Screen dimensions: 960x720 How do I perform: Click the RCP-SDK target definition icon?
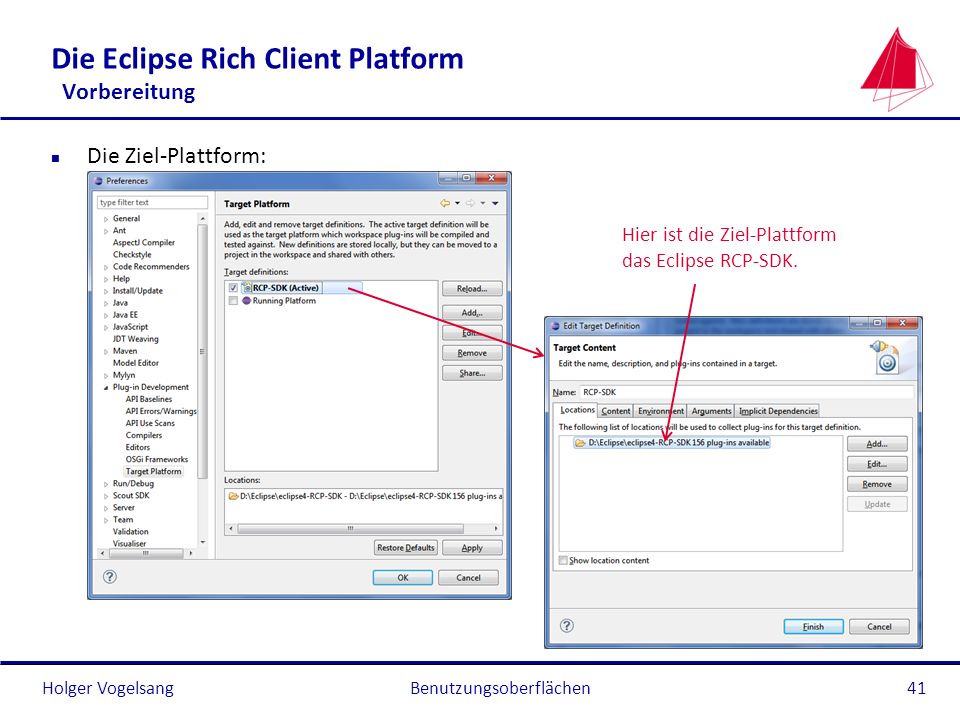246,288
